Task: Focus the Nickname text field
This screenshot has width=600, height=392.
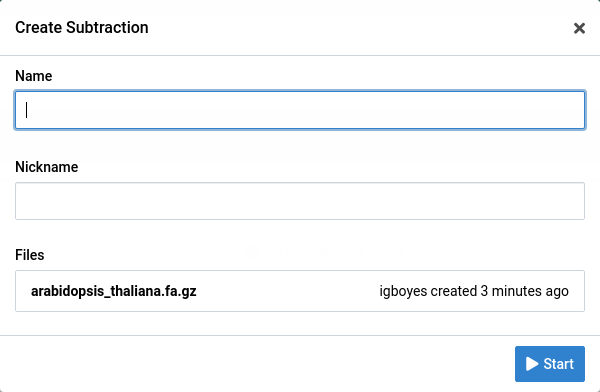Action: 300,201
